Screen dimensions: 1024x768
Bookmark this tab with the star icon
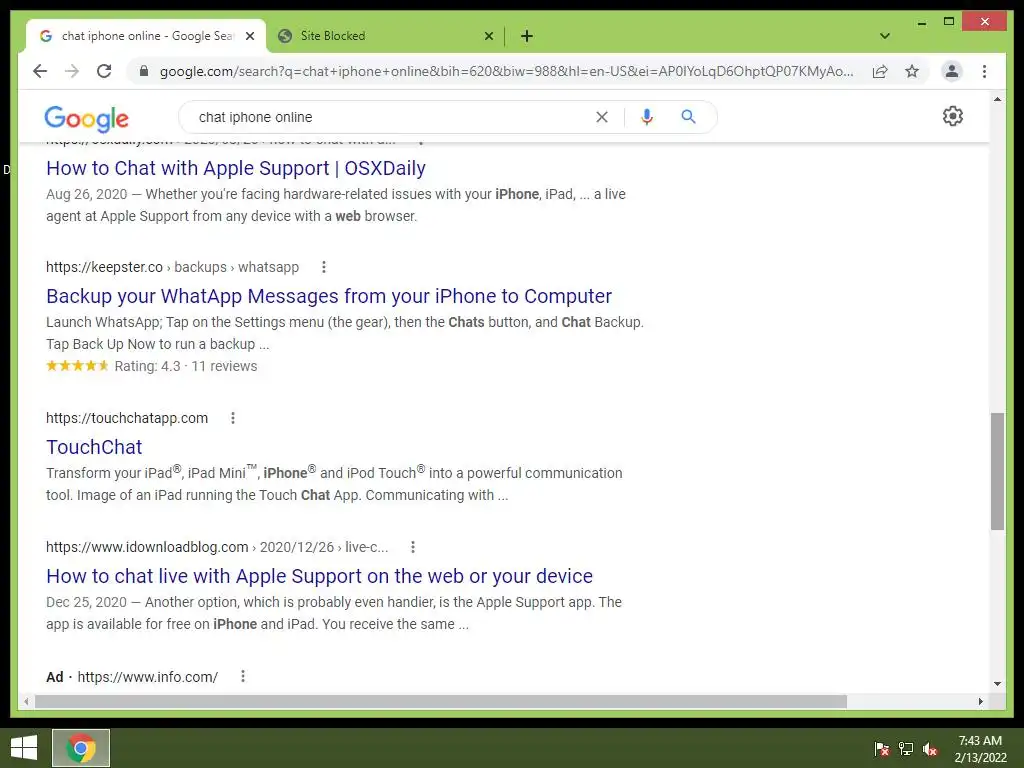pos(912,71)
